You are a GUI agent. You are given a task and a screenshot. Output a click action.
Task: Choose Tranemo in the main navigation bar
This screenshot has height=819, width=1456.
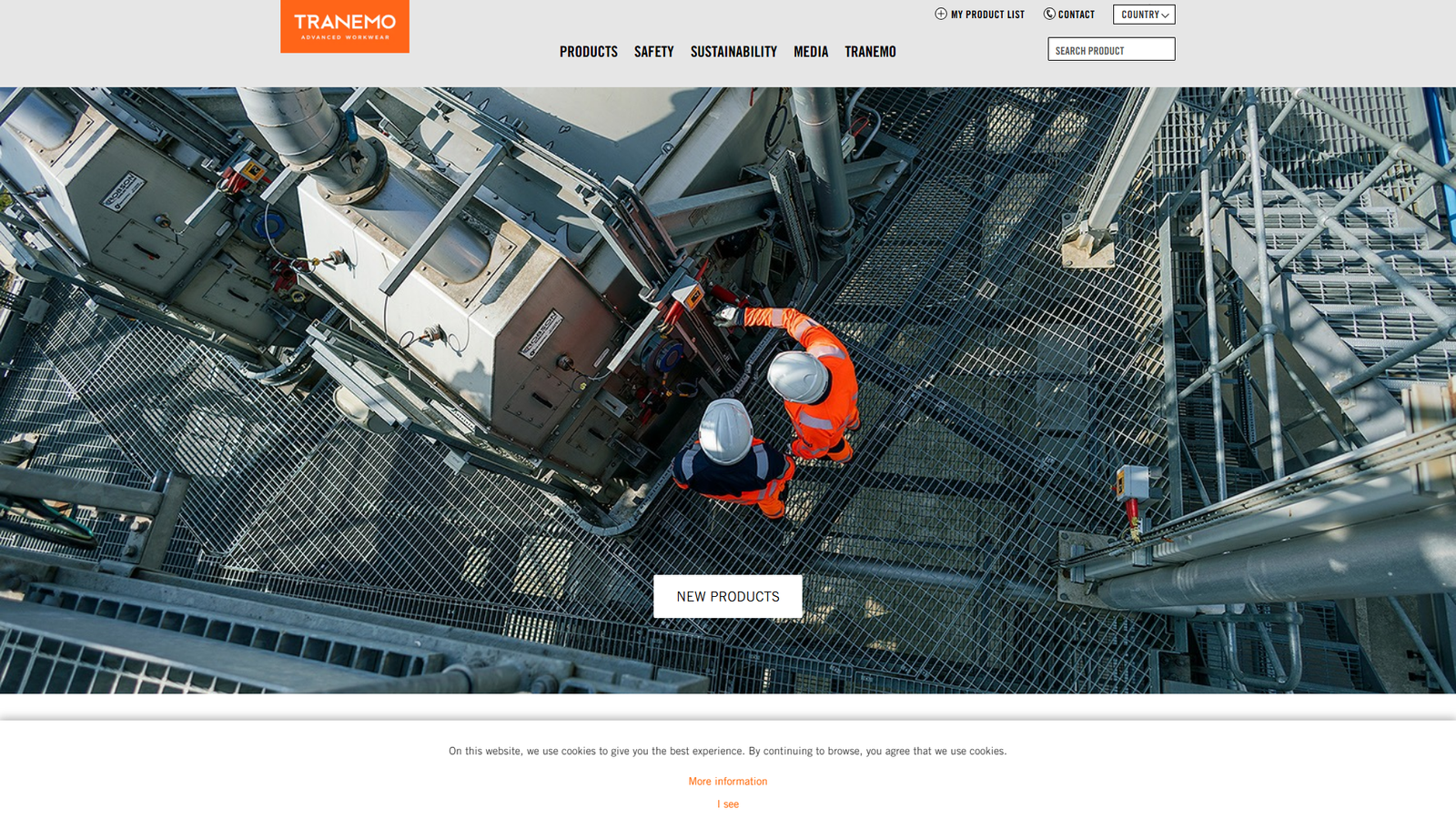click(869, 52)
